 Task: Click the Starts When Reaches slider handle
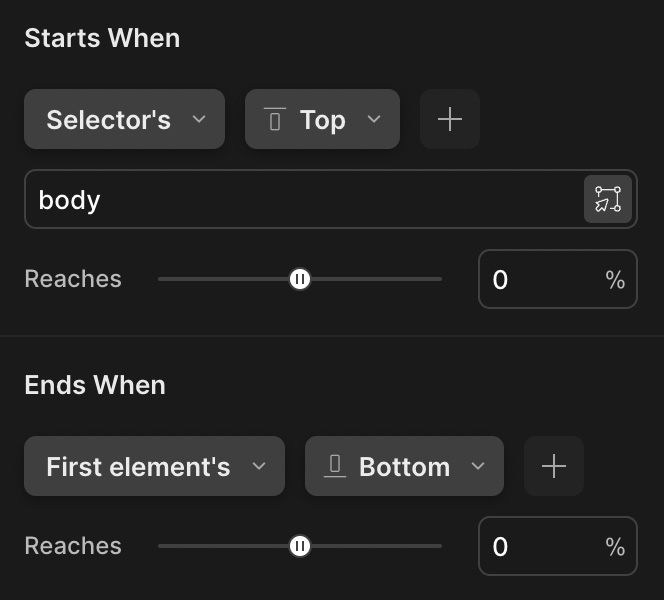300,279
